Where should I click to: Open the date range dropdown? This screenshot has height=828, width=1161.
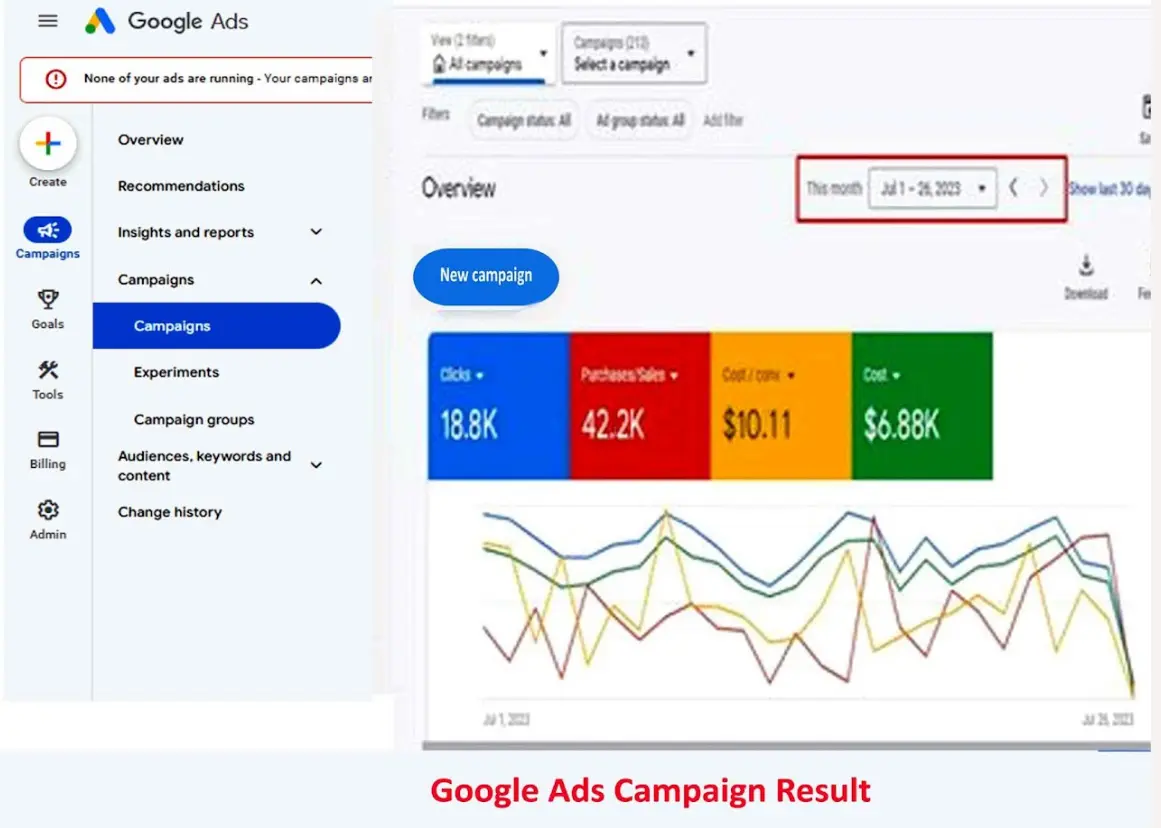pyautogui.click(x=932, y=188)
